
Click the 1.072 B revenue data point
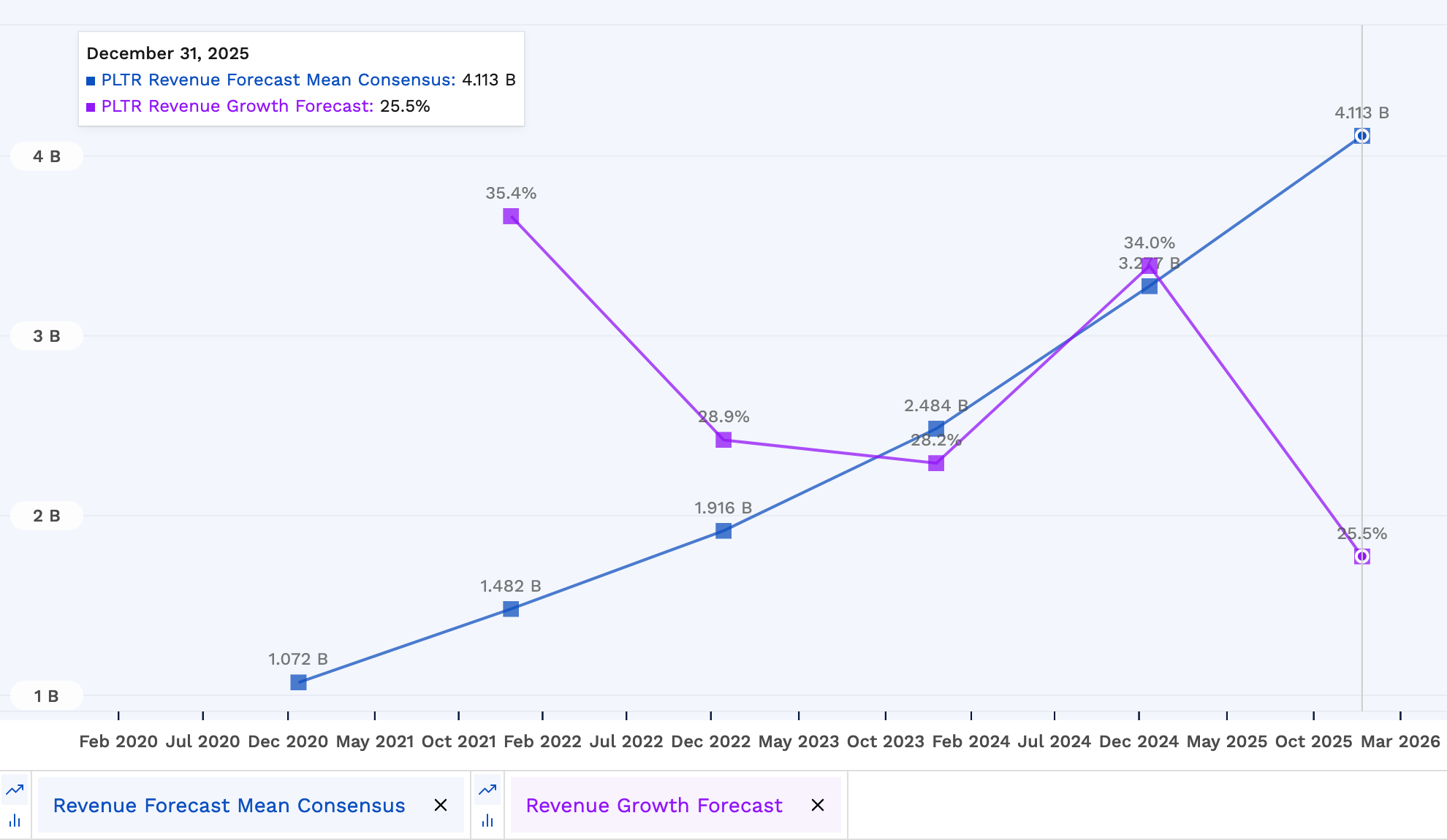coord(298,682)
